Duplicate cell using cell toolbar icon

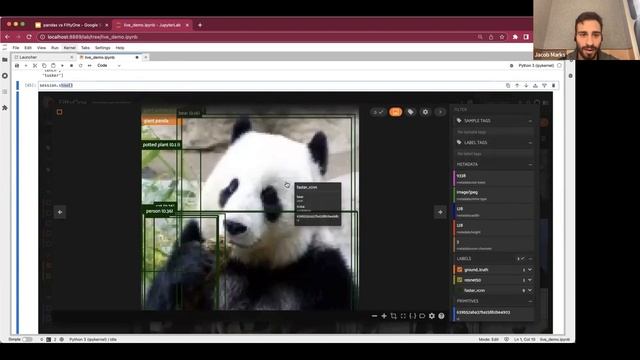point(508,85)
